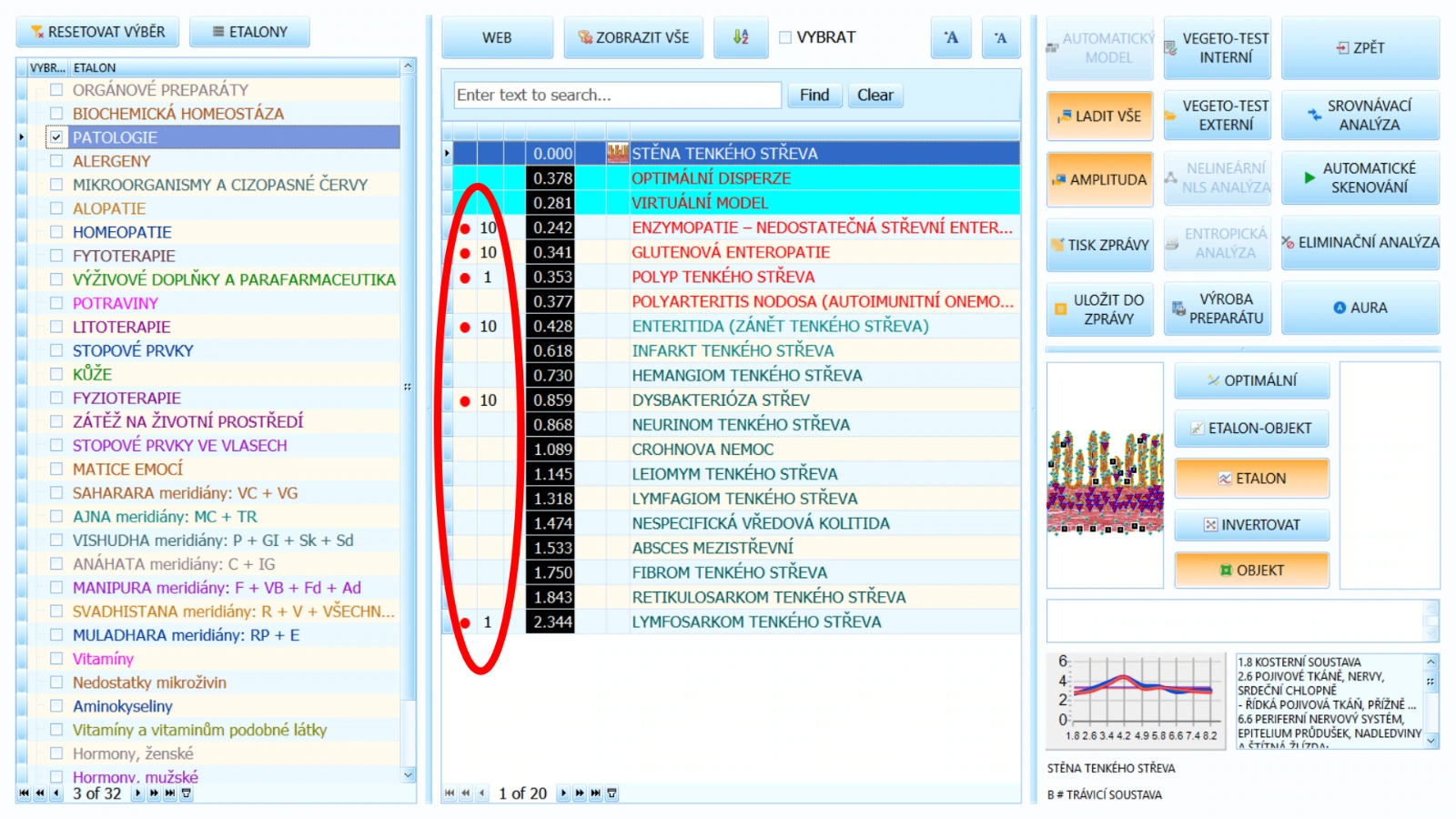Viewport: 1456px width, 819px height.
Task: Click the sort order icon button
Action: pos(741,37)
